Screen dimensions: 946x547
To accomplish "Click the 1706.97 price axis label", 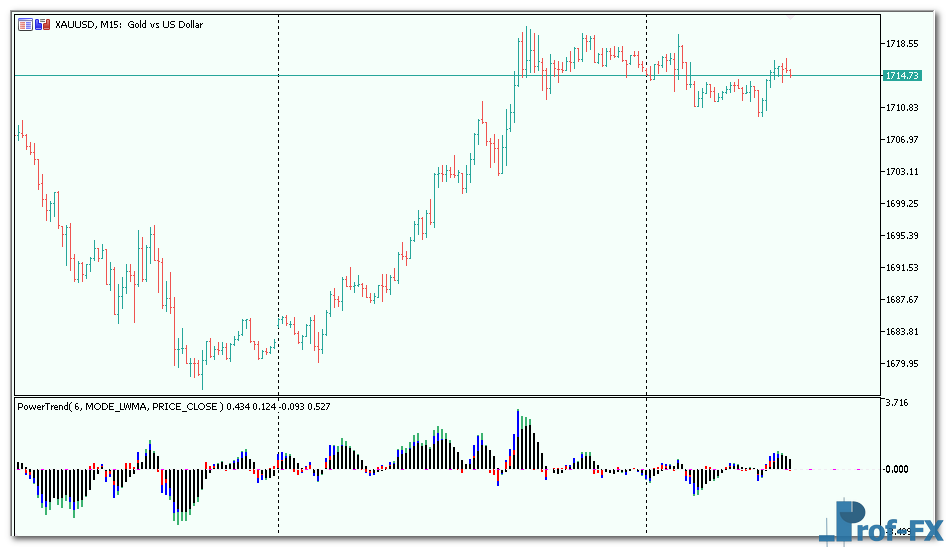I will (x=901, y=140).
